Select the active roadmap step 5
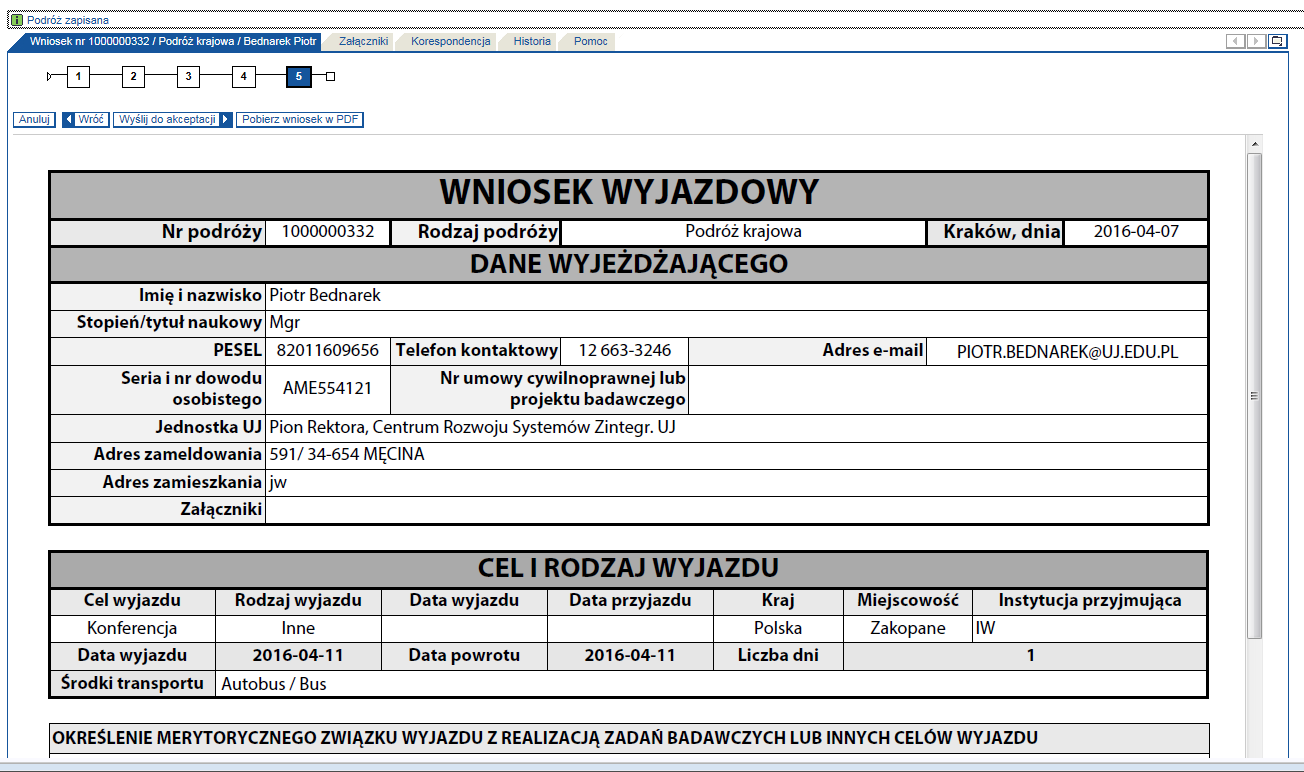Viewport: 1304px width, 772px height. pos(298,76)
